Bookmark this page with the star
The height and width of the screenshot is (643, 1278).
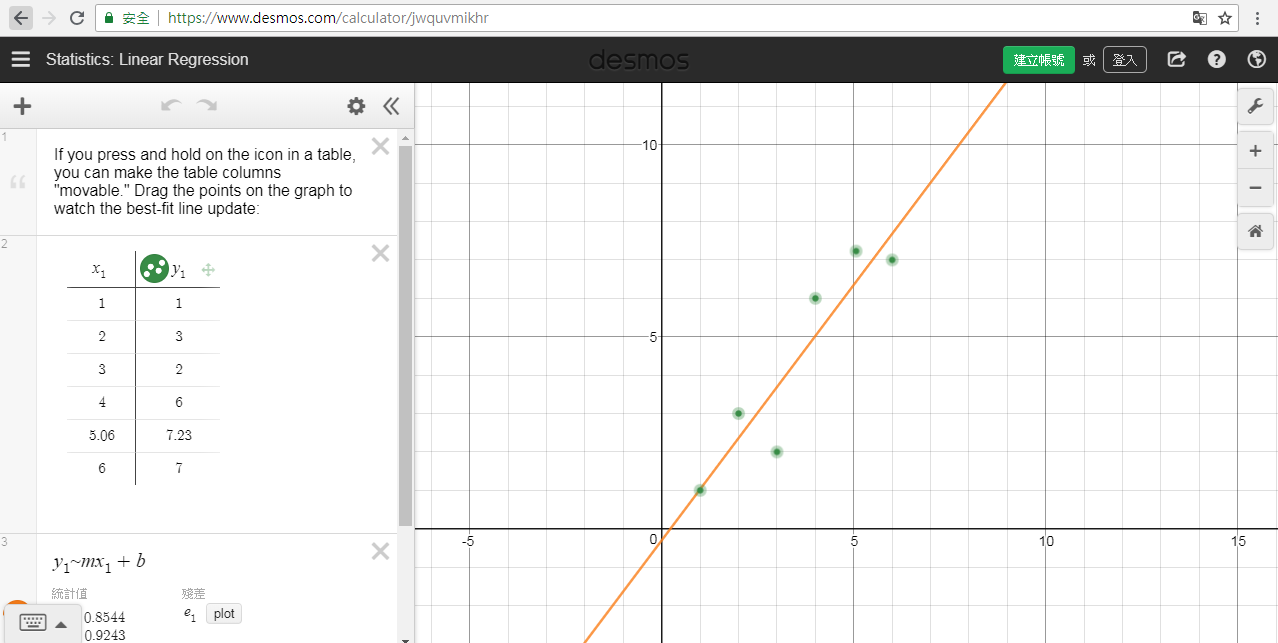(1224, 18)
